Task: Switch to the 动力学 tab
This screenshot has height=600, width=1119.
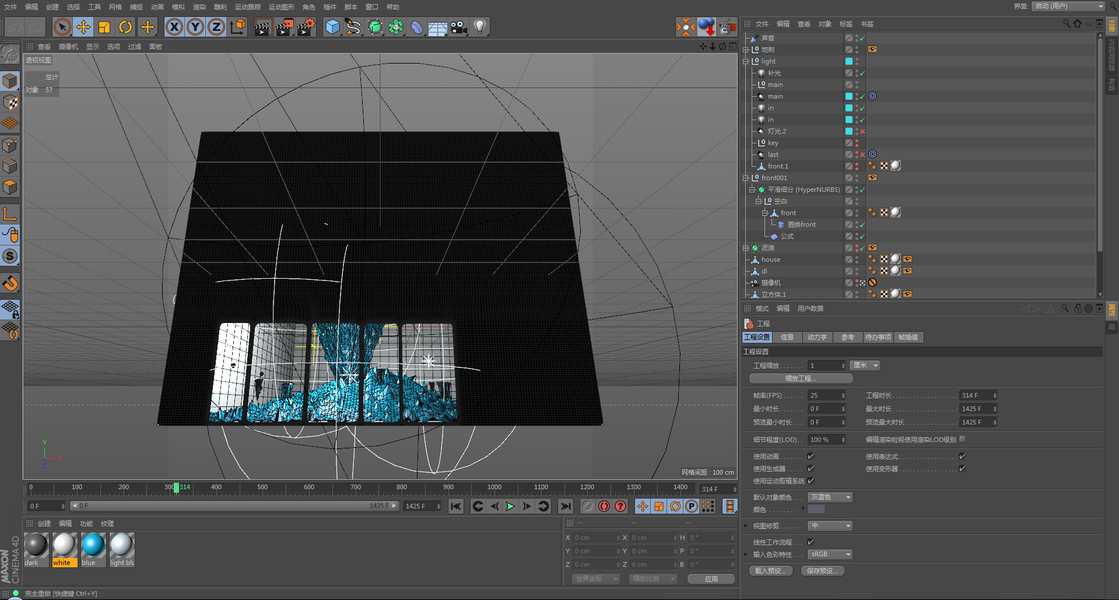Action: pyautogui.click(x=817, y=338)
